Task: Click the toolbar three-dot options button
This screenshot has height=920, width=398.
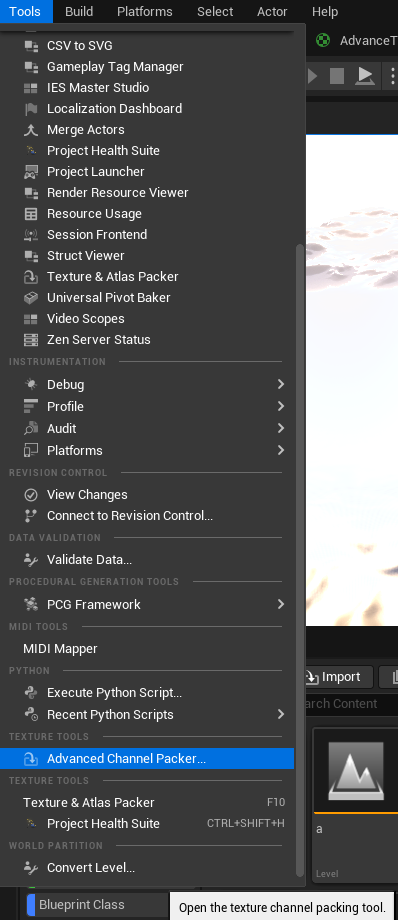Action: [x=392, y=76]
